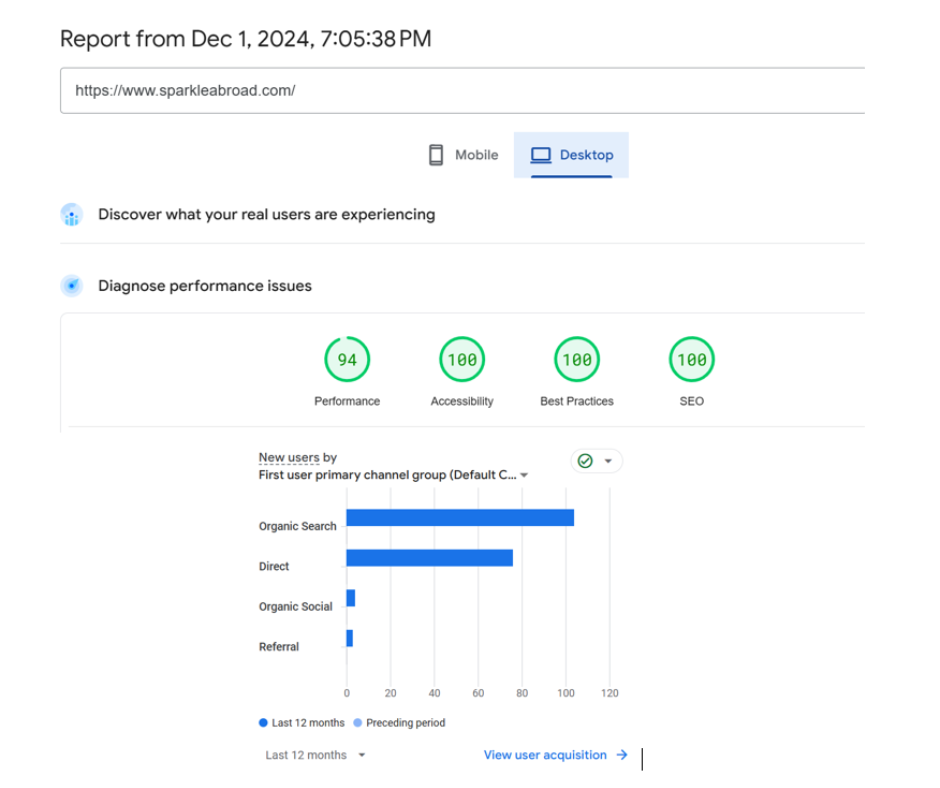Click the Last 12 months legend dot
The image size is (940, 788).
263,723
